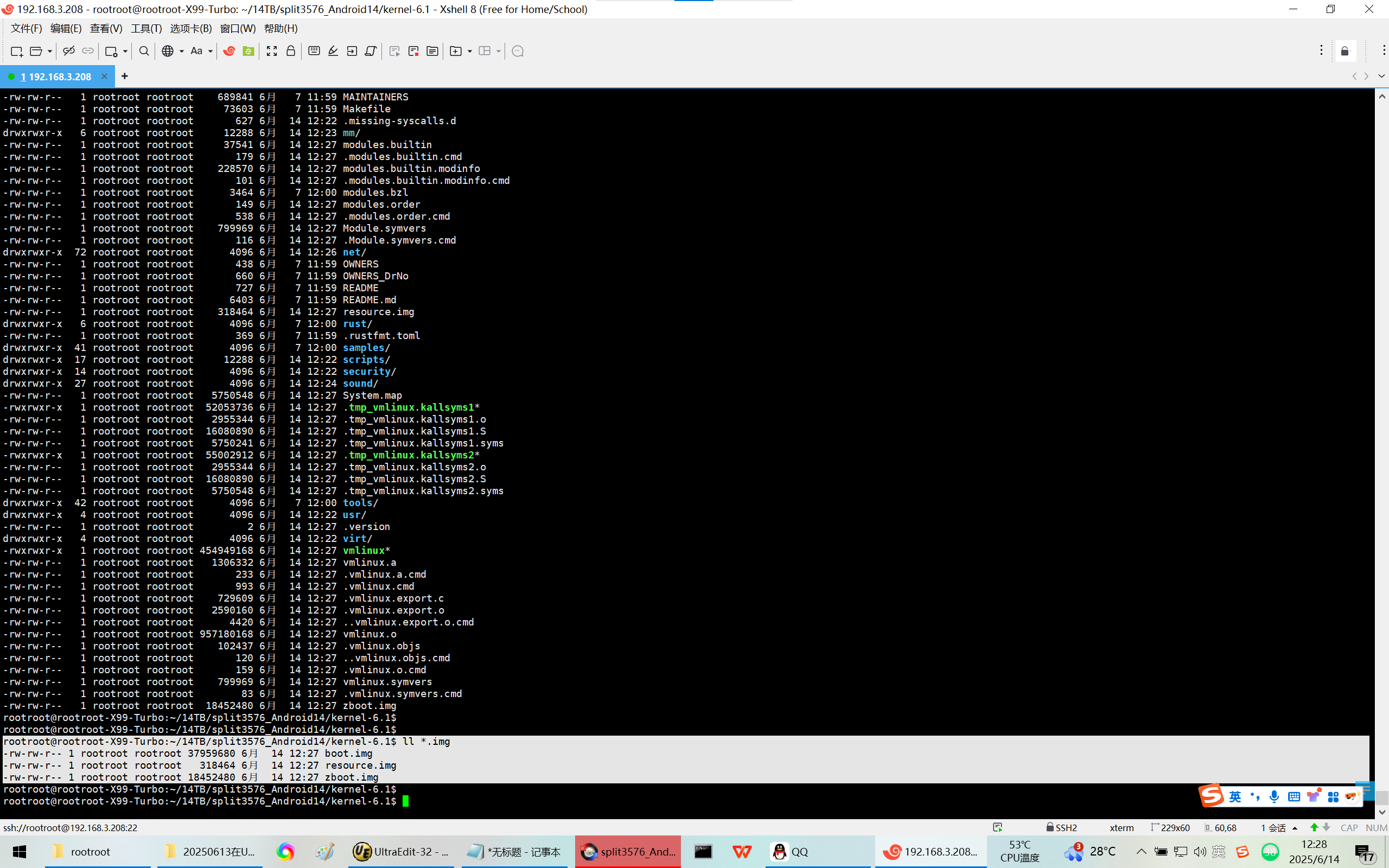Toggle the lock icon at toolbar right

(x=1345, y=51)
